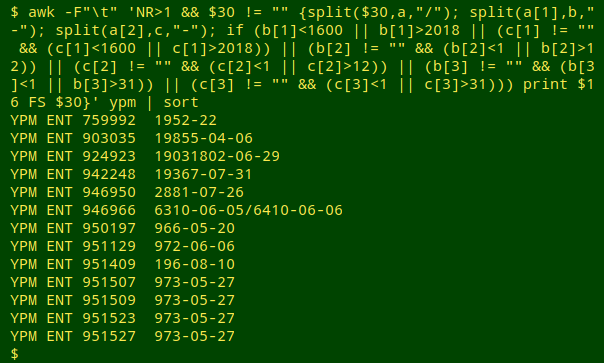Click the date 2881-07-26
604x363 pixels.
[199, 192]
